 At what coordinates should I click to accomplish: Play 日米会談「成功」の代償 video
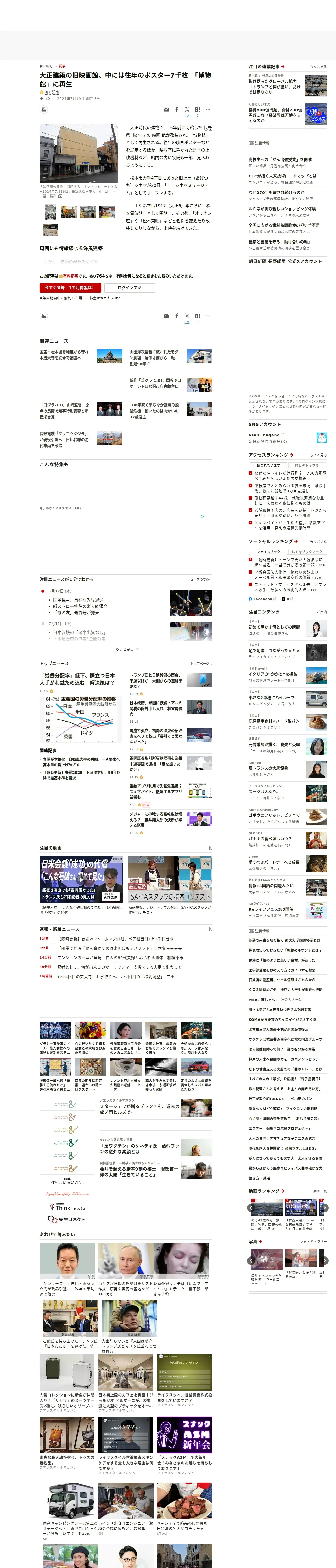pos(81,880)
